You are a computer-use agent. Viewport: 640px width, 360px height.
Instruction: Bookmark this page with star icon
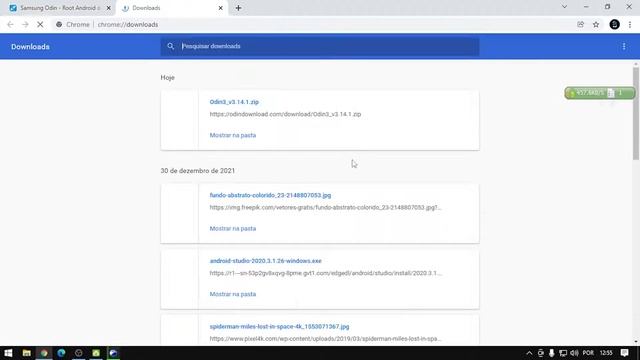(596, 24)
